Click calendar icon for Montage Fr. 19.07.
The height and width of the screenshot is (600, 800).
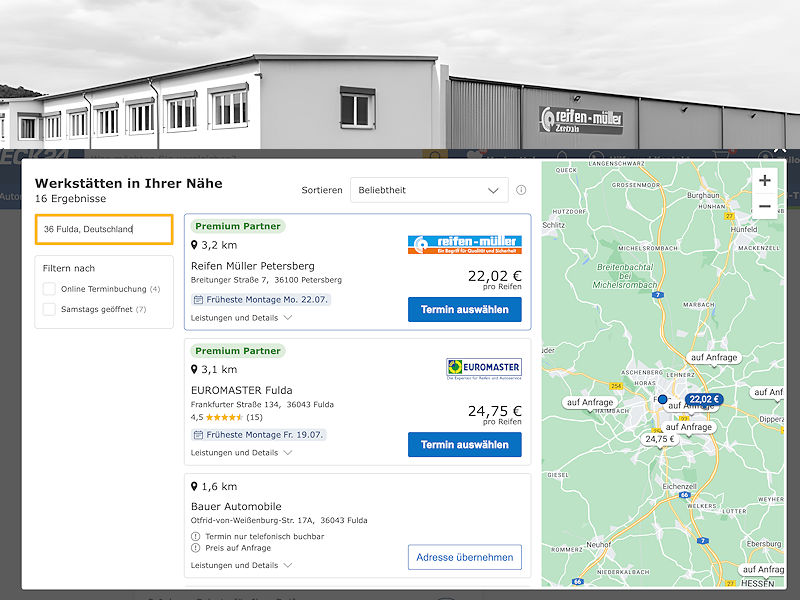pos(198,435)
